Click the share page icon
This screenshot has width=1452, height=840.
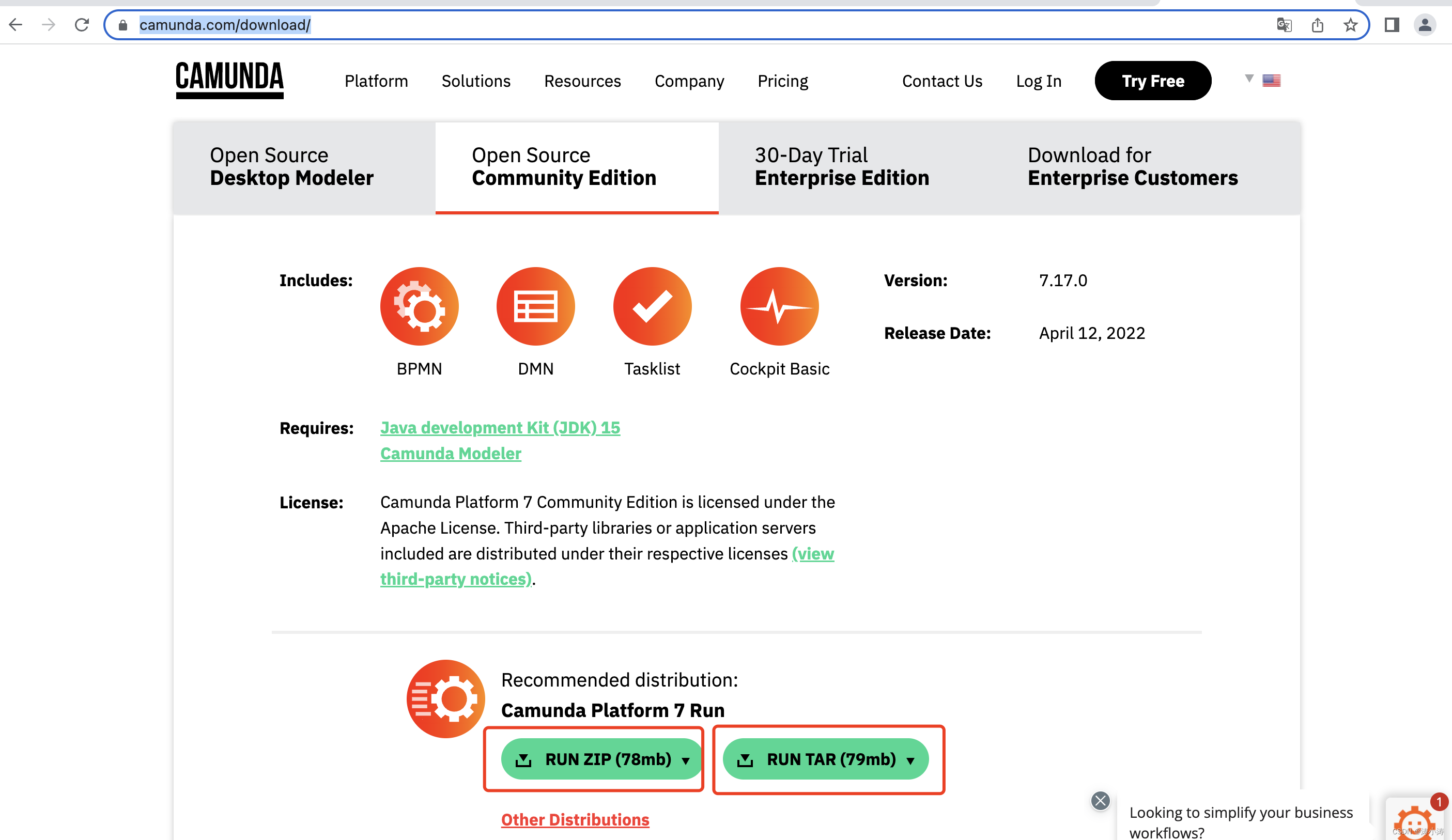point(1318,25)
